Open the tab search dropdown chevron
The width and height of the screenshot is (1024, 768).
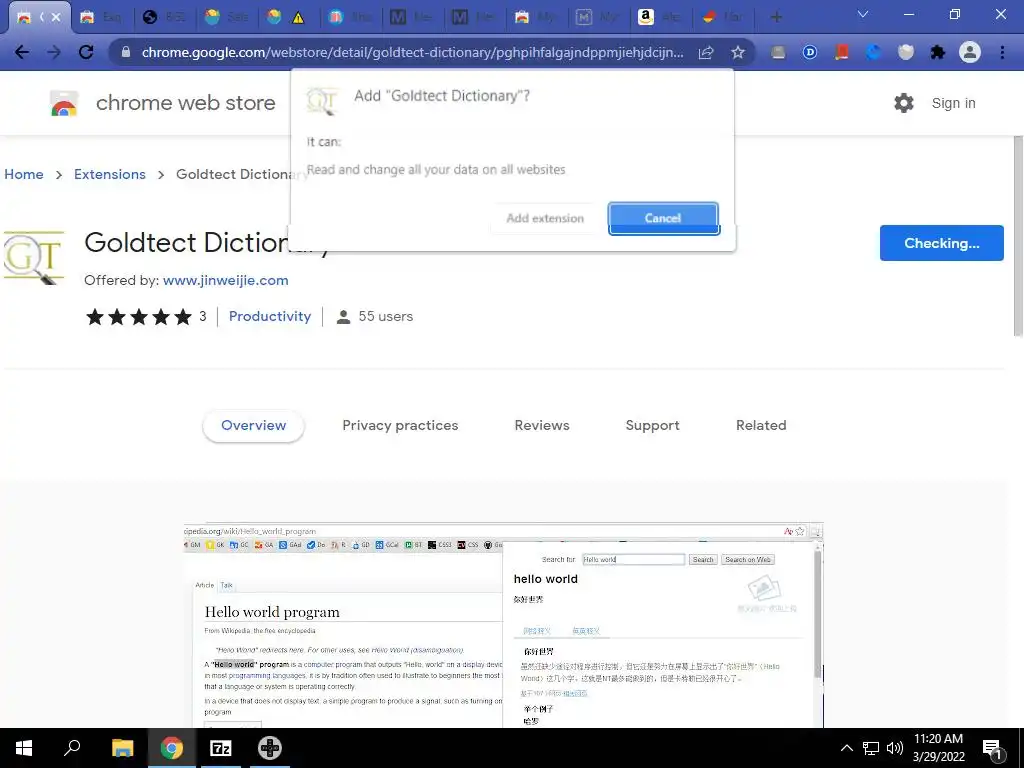click(863, 14)
